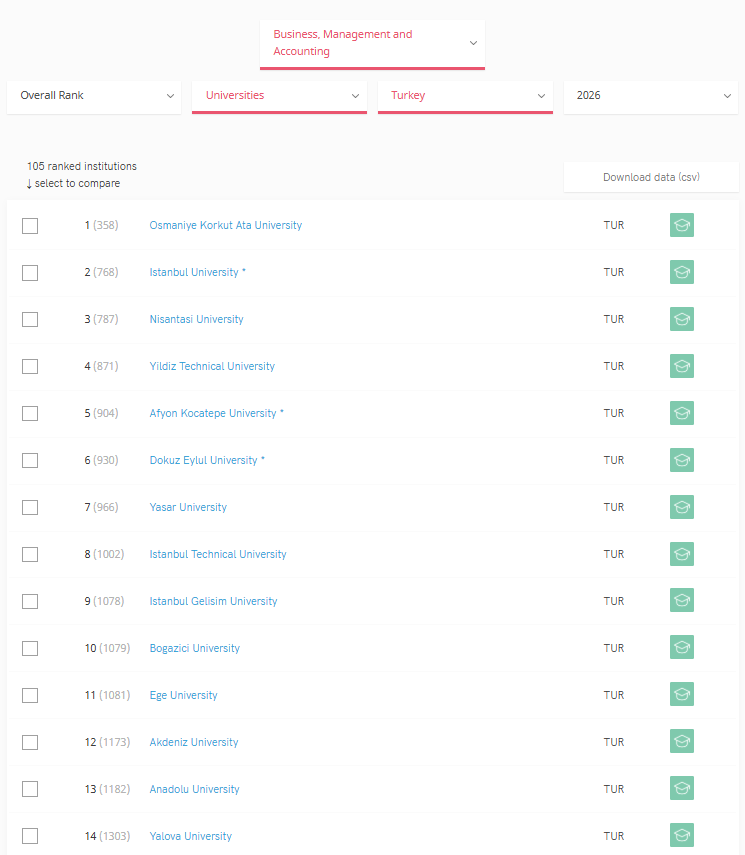
Task: Open the Business, Management and Accounting subject dropdown
Action: [x=372, y=43]
